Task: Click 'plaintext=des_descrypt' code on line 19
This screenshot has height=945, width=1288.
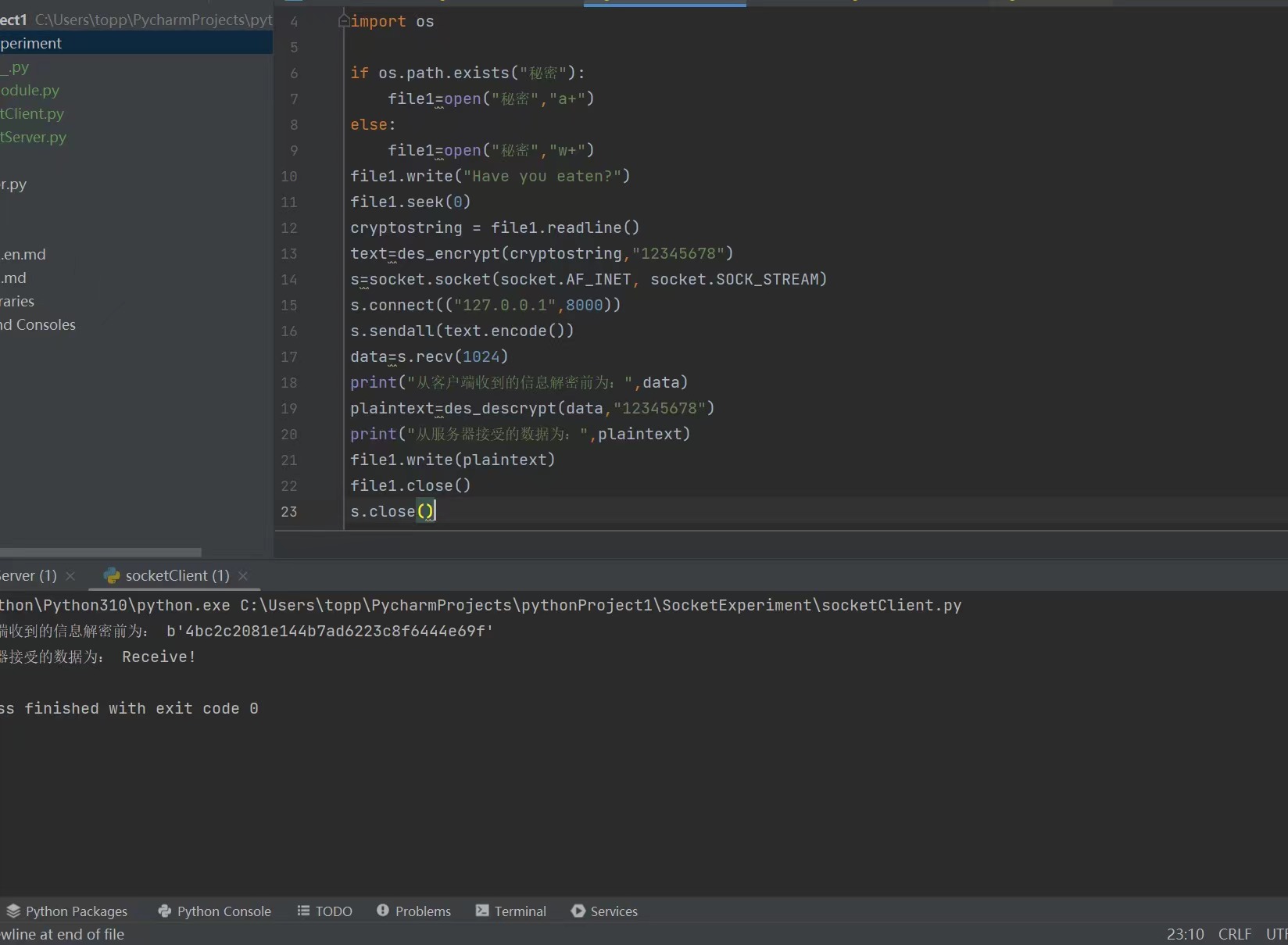Action: tap(532, 409)
